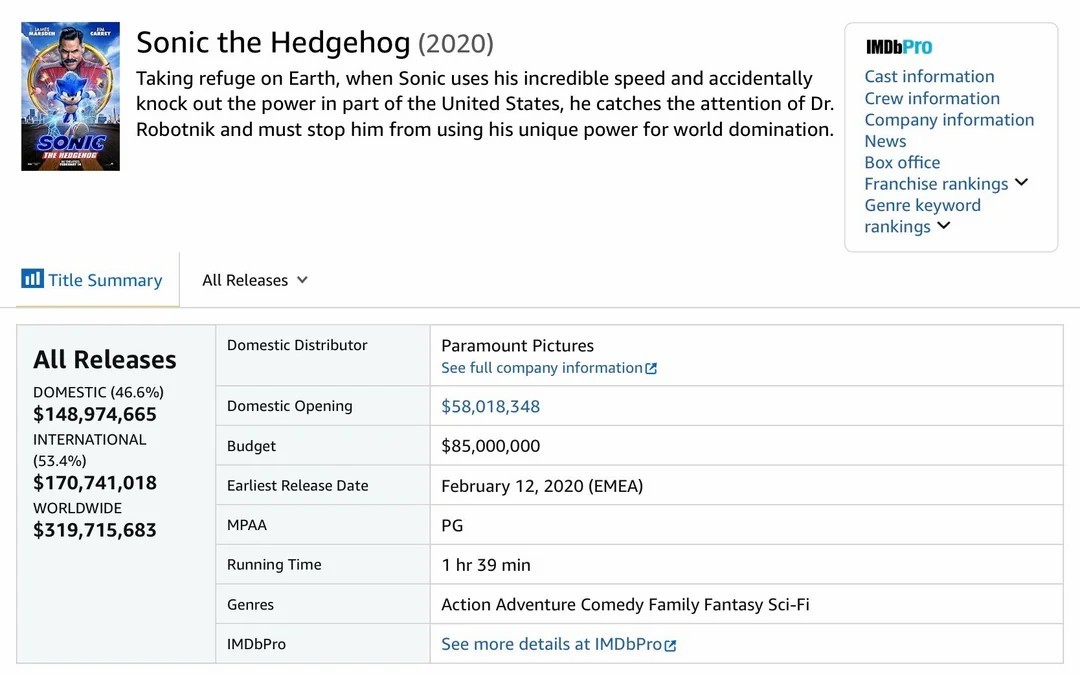
Task: Open the Cast information link
Action: coord(929,76)
